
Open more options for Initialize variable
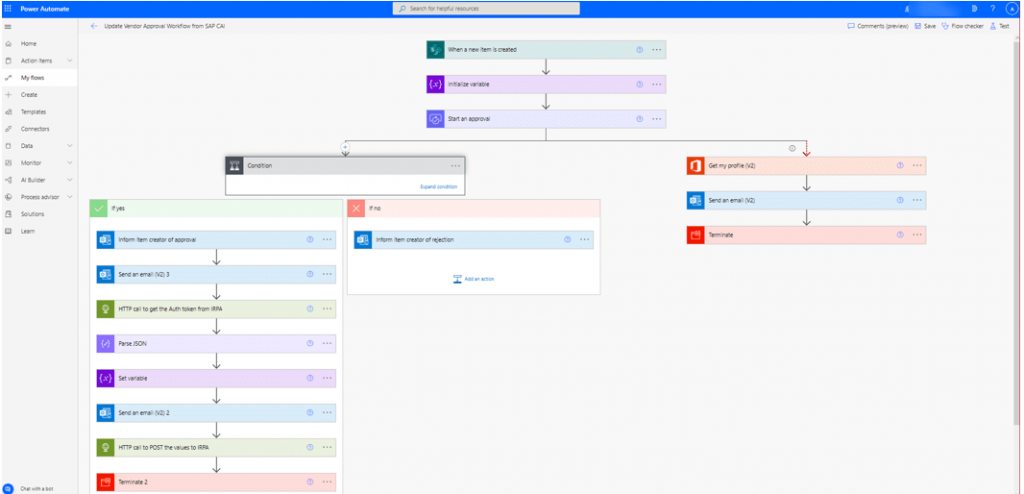(656, 84)
